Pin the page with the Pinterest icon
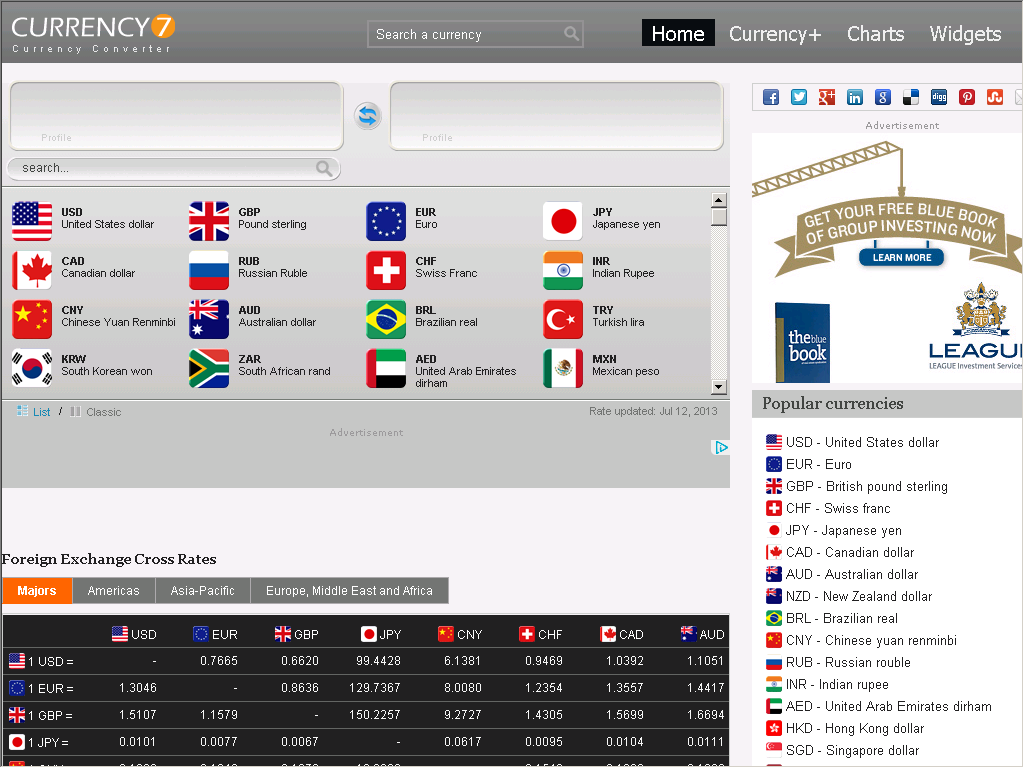This screenshot has width=1024, height=768. tap(967, 97)
